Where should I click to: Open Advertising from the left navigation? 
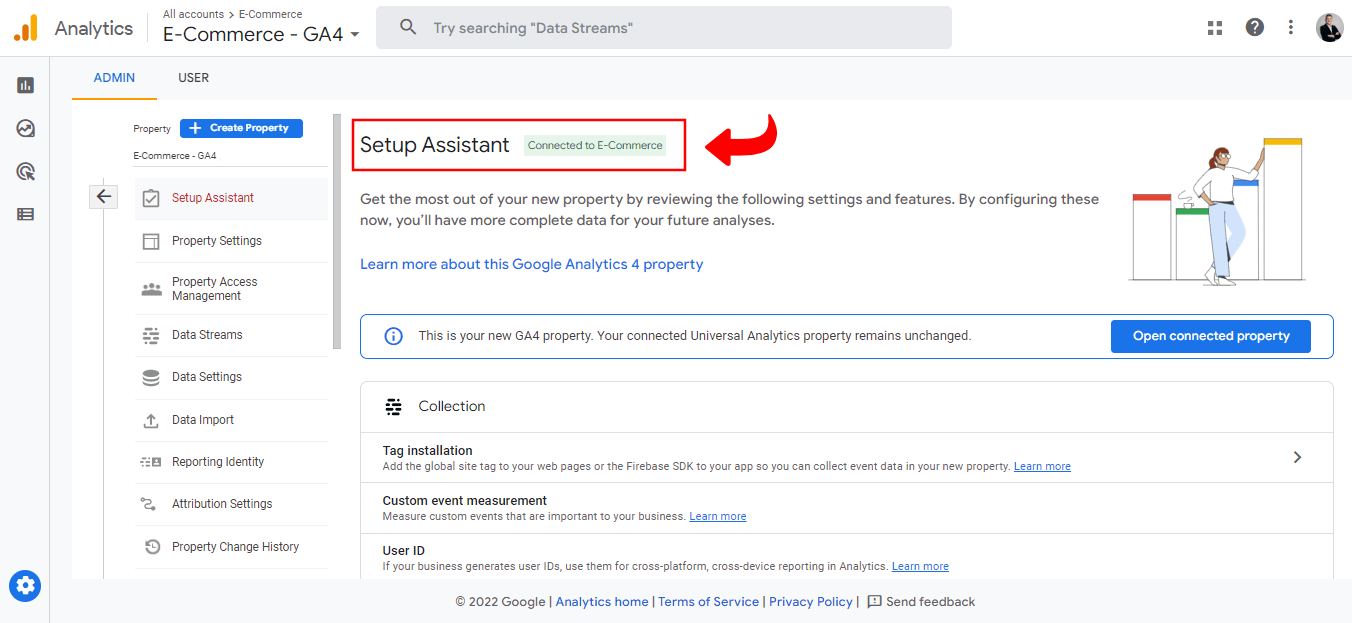(x=25, y=171)
